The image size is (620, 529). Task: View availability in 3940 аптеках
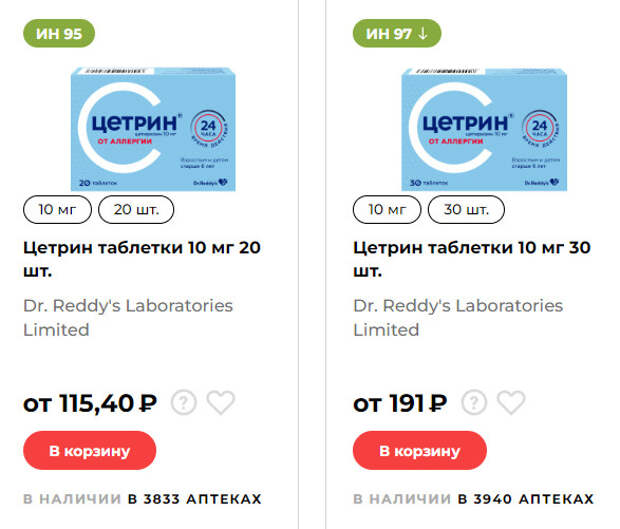click(474, 499)
